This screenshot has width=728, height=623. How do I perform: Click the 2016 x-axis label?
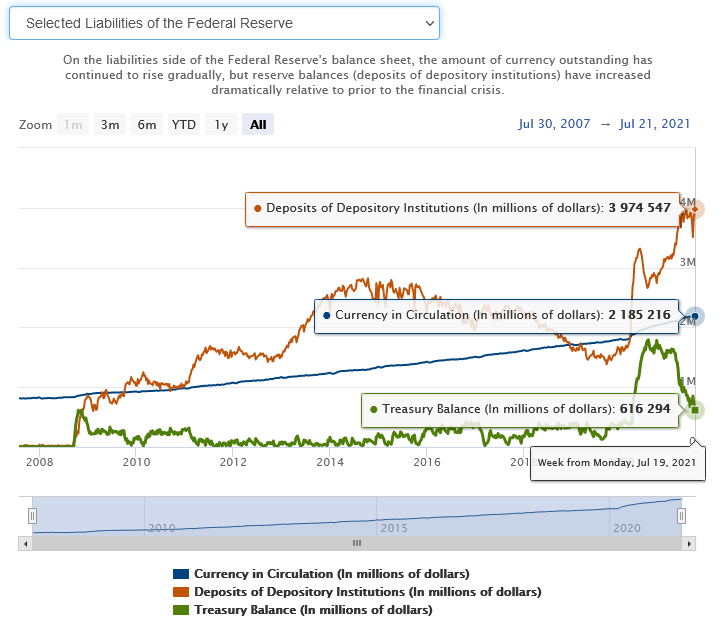(x=427, y=462)
